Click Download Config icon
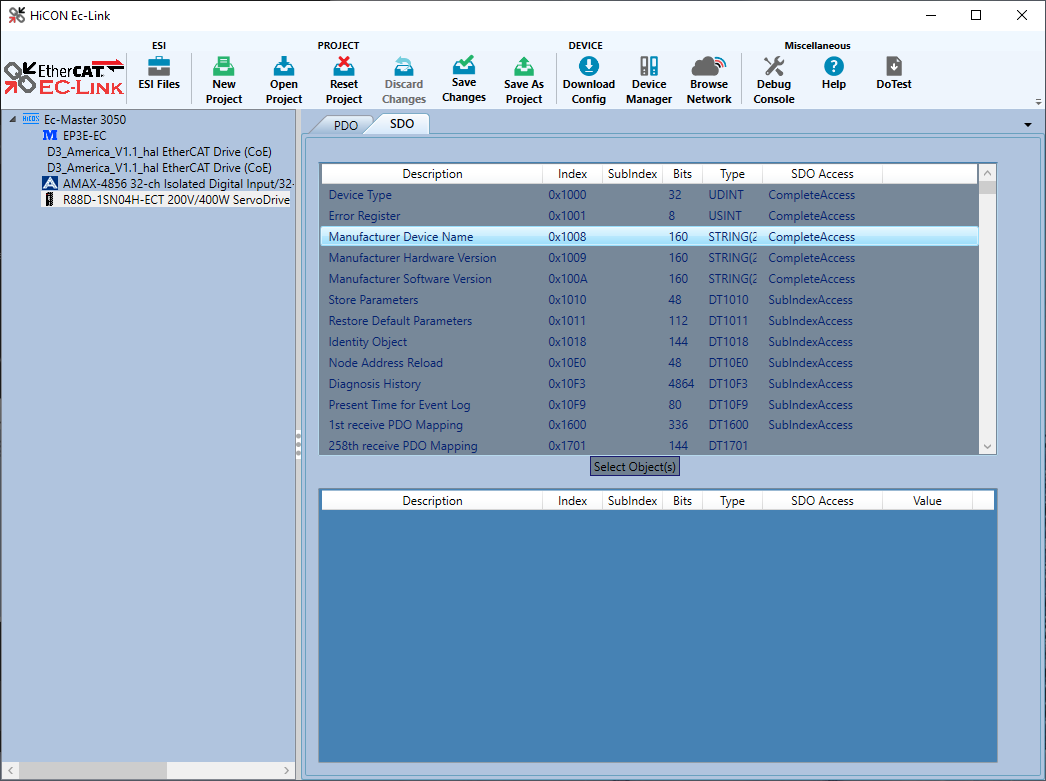The height and width of the screenshot is (781, 1046). tap(589, 80)
